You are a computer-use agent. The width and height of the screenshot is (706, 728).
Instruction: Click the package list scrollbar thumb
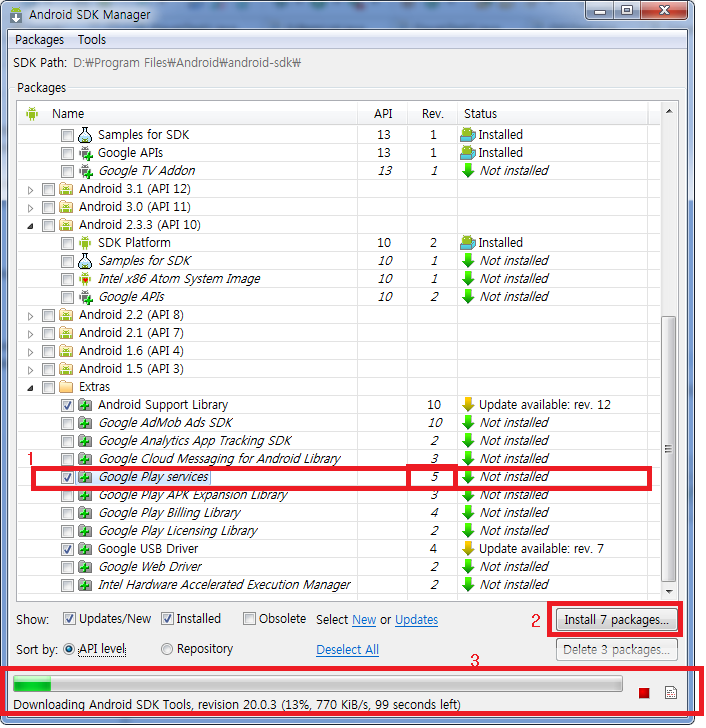pos(668,448)
